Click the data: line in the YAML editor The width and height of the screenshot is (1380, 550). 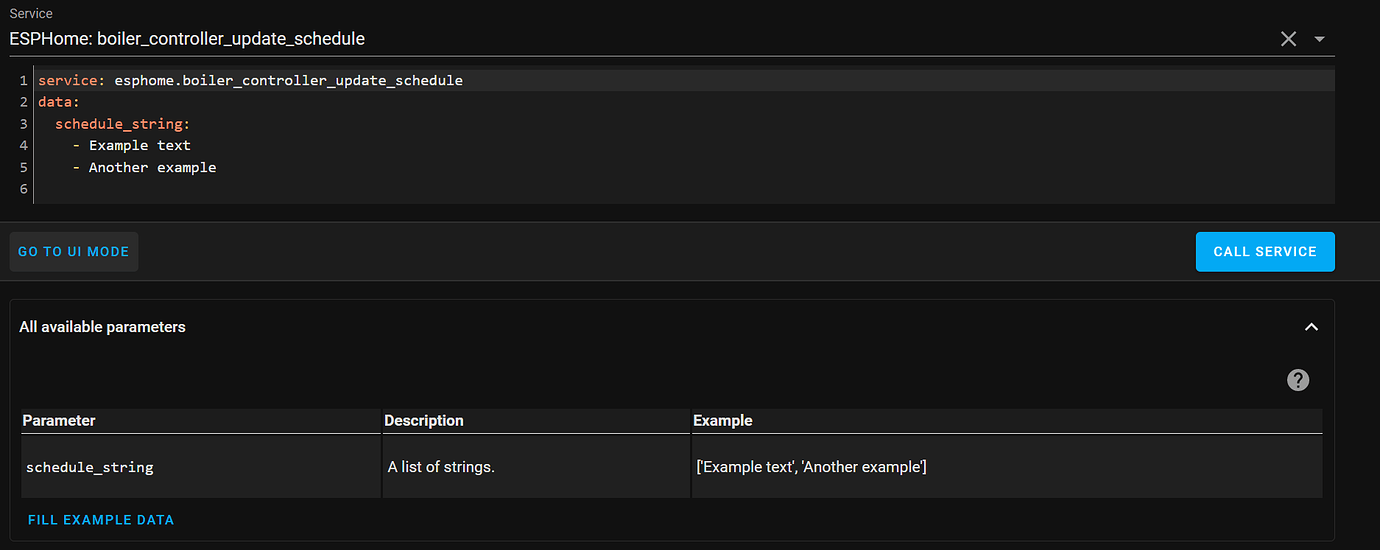tap(58, 102)
